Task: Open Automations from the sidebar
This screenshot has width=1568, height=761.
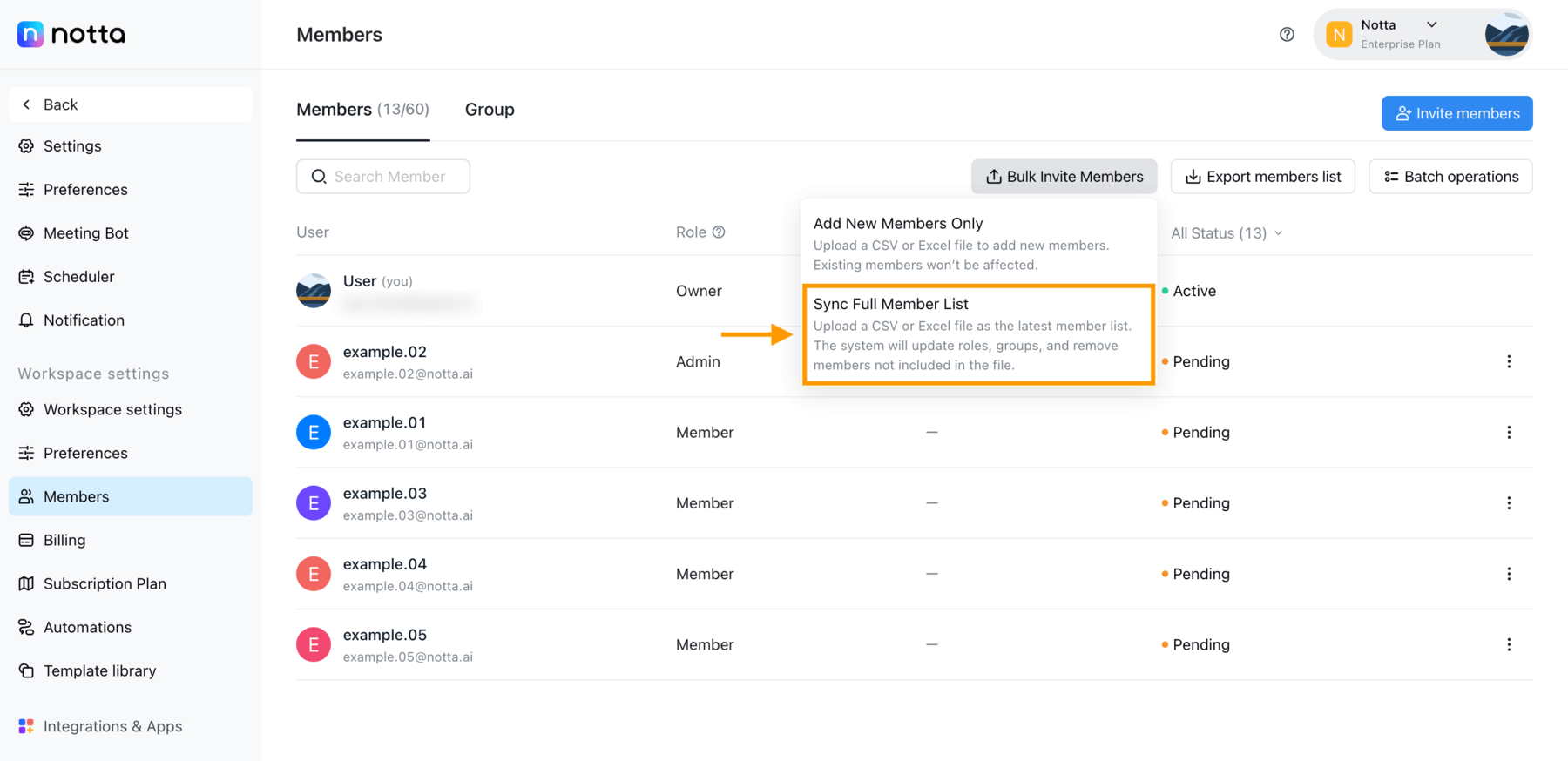Action: coord(87,627)
